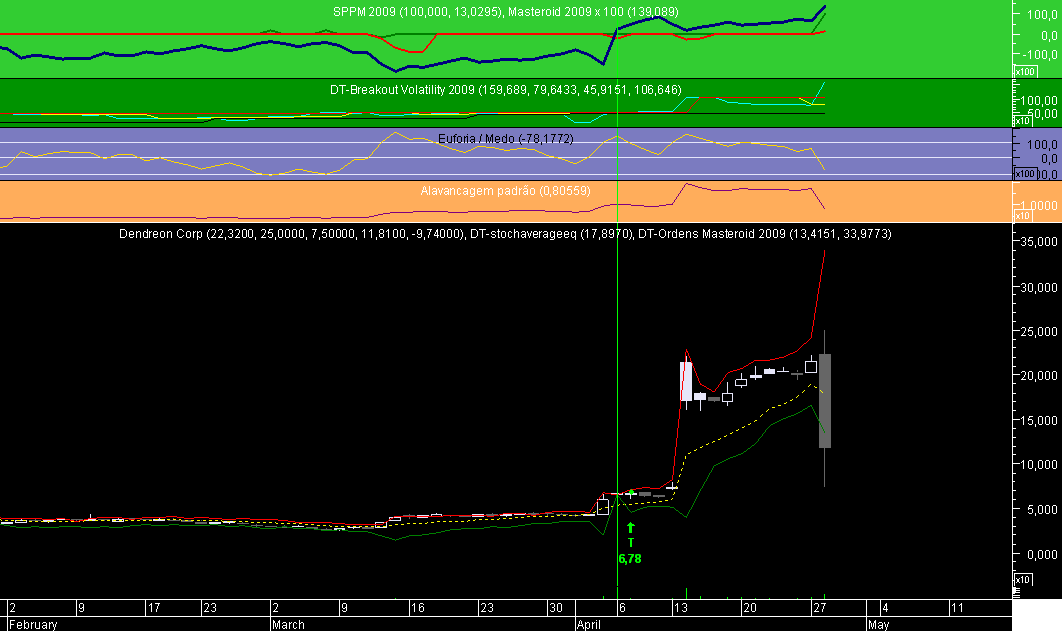Viewport: 1062px width, 631px height.
Task: Click the 15,000 price axis label
Action: pyautogui.click(x=1039, y=420)
